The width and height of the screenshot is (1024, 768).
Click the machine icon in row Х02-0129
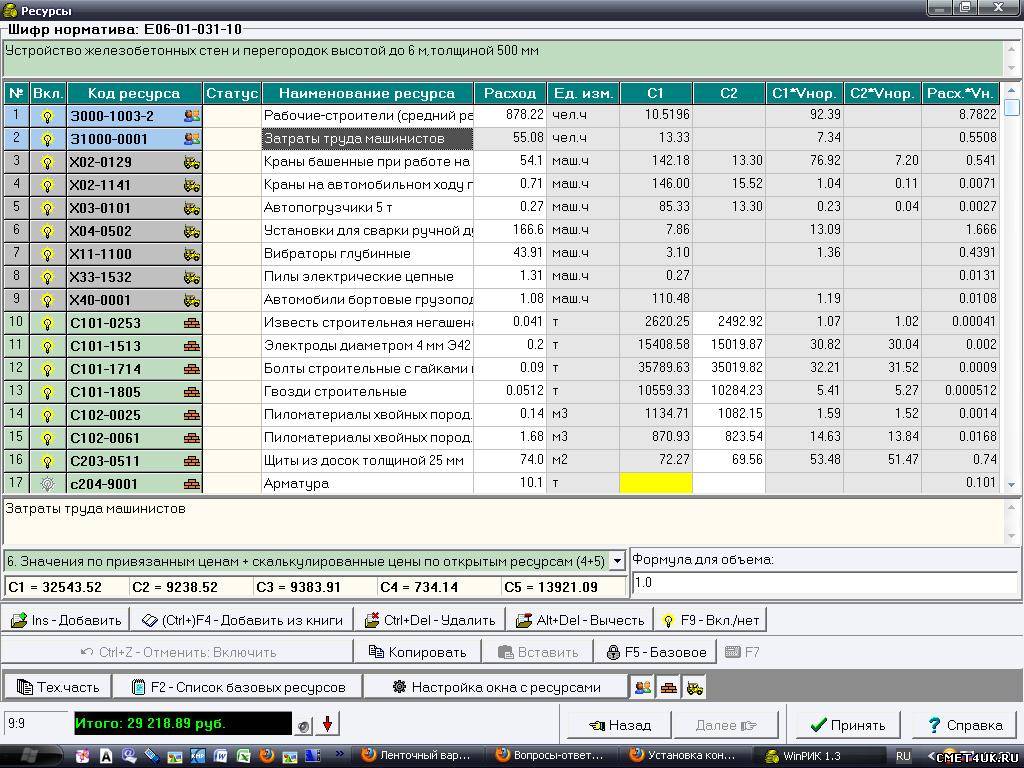tap(191, 162)
